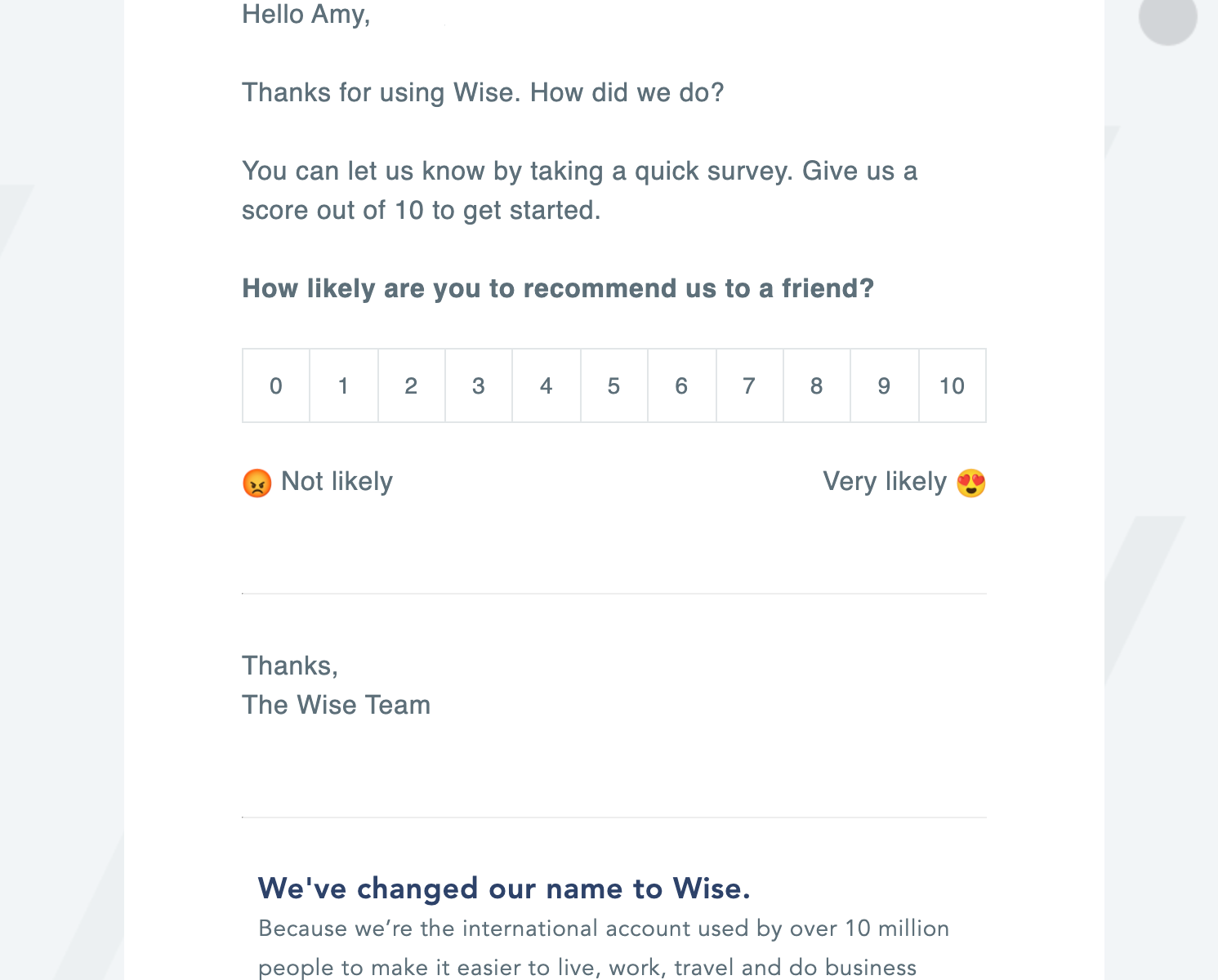Rate Wise a 3 out of 10
Viewport: 1218px width, 980px height.
point(479,385)
